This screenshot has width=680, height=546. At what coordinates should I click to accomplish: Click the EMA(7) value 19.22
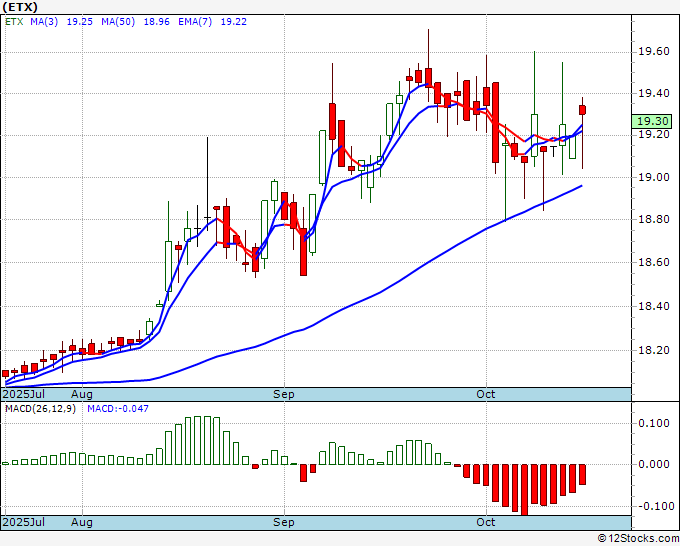[233, 22]
